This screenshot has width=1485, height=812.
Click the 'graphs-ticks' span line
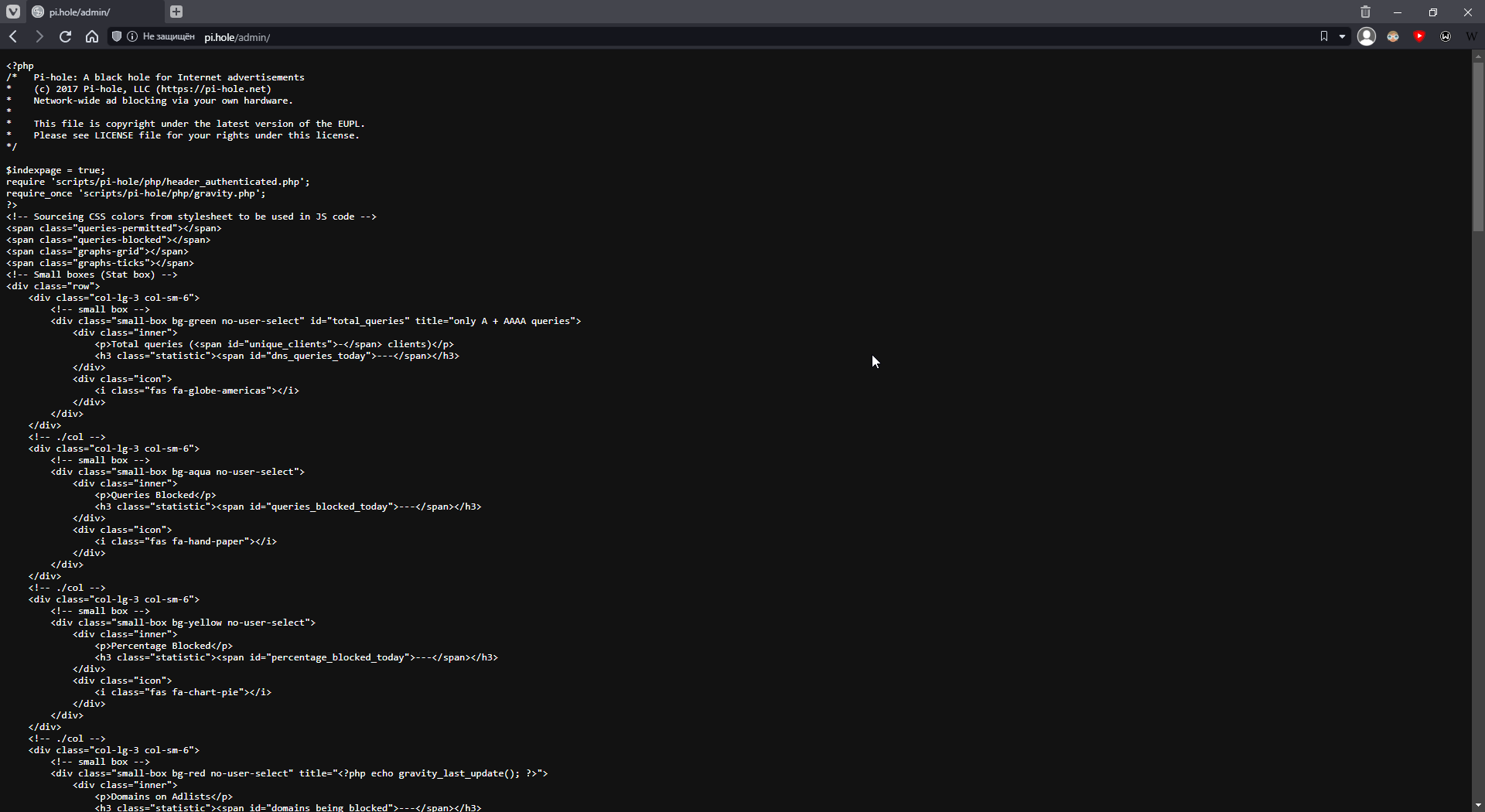100,263
